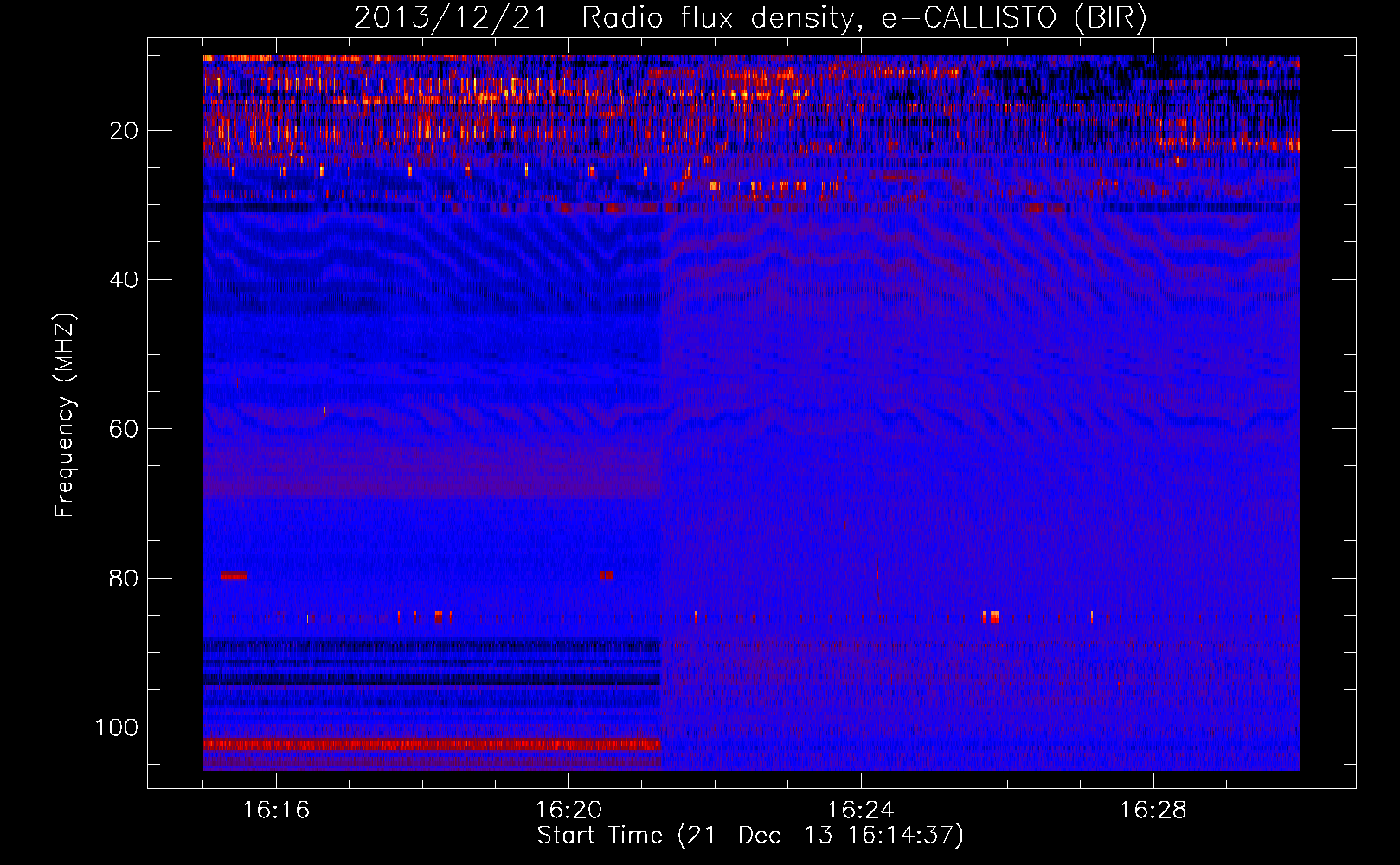Click the 'Frequency (MHZ)' axis label
Image resolution: width=1400 pixels, height=865 pixels.
(x=65, y=415)
